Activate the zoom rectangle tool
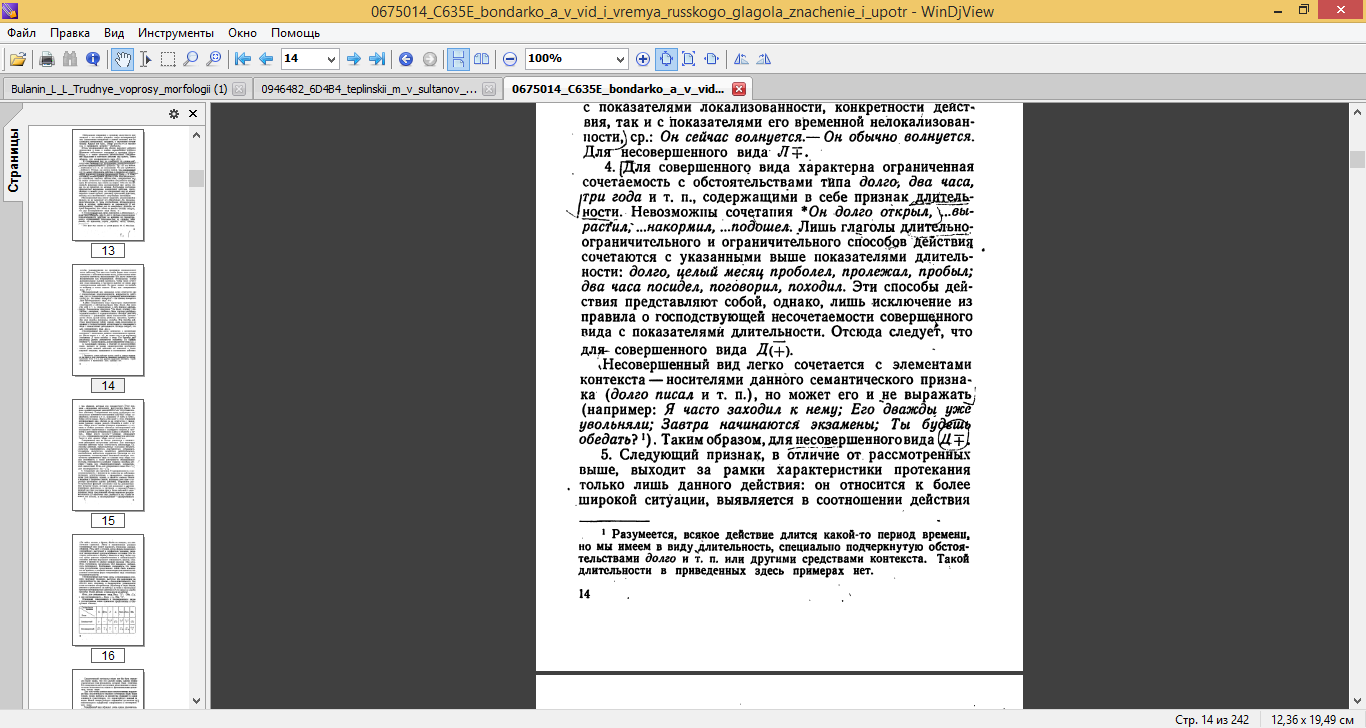 (214, 59)
